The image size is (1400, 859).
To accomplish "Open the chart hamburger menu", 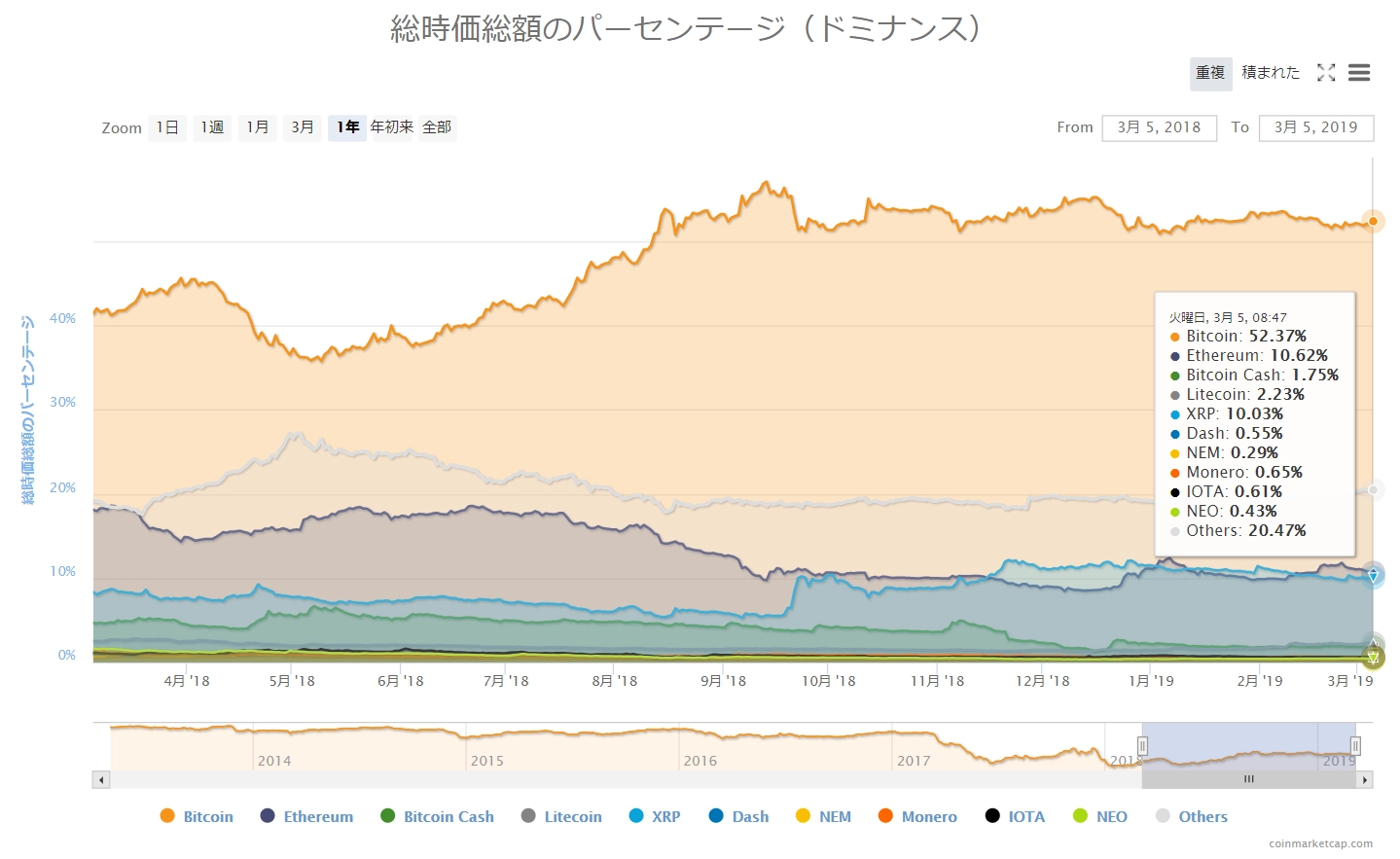I will pyautogui.click(x=1359, y=73).
